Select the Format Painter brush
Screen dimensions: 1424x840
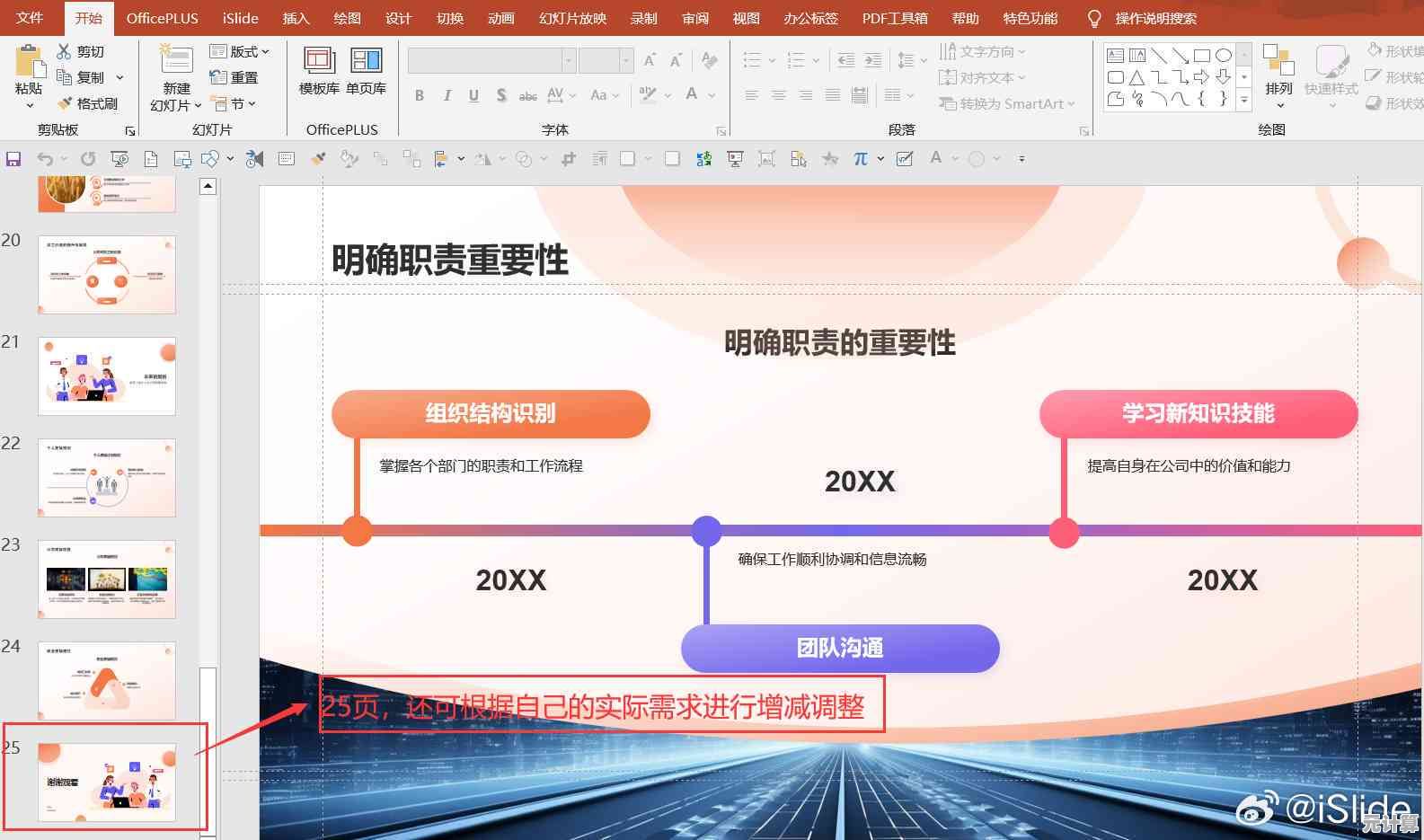pyautogui.click(x=87, y=103)
